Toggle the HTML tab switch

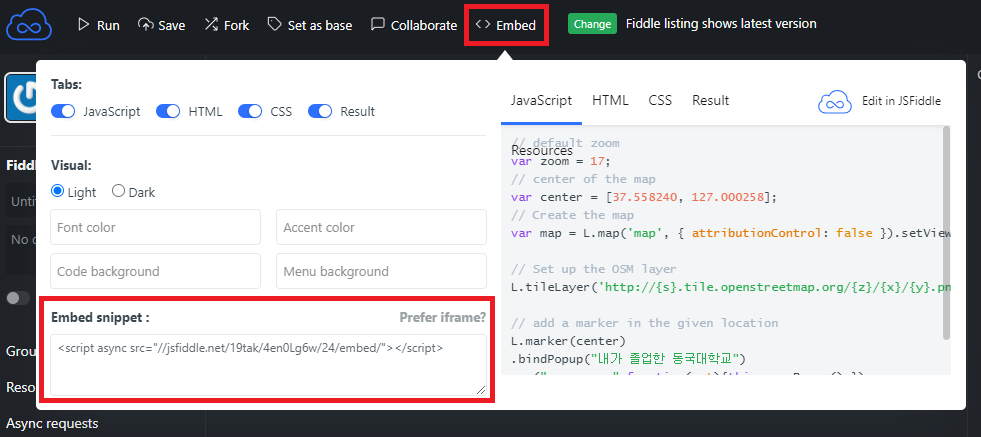(x=168, y=111)
